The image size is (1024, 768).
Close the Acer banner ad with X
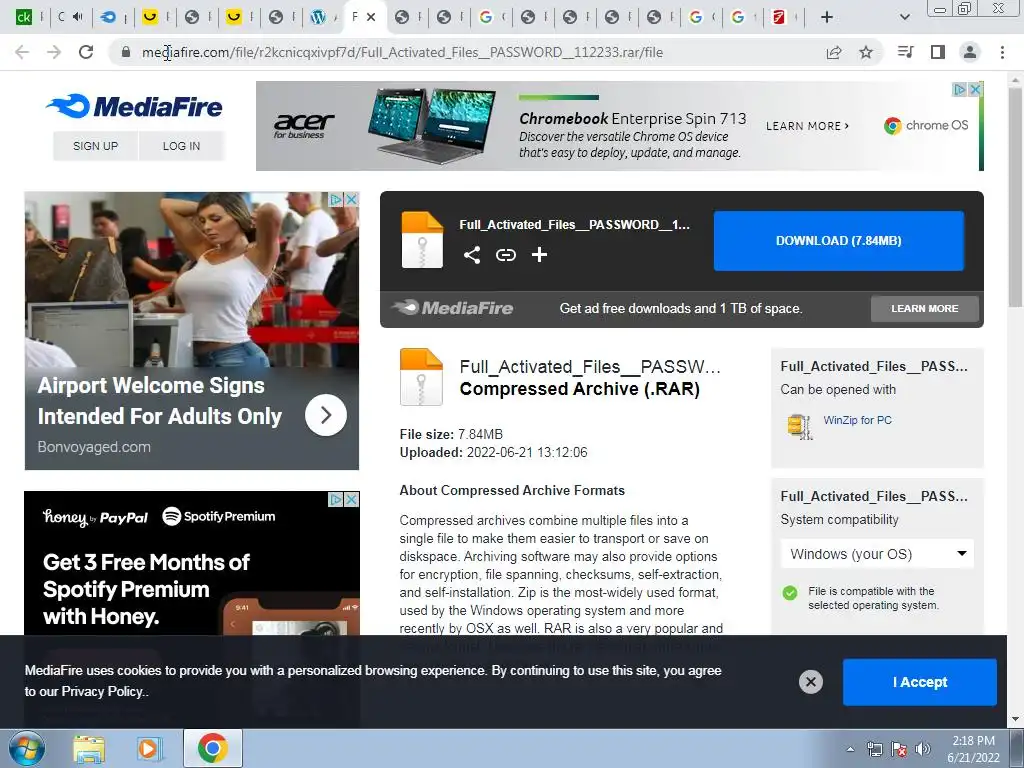coord(974,89)
